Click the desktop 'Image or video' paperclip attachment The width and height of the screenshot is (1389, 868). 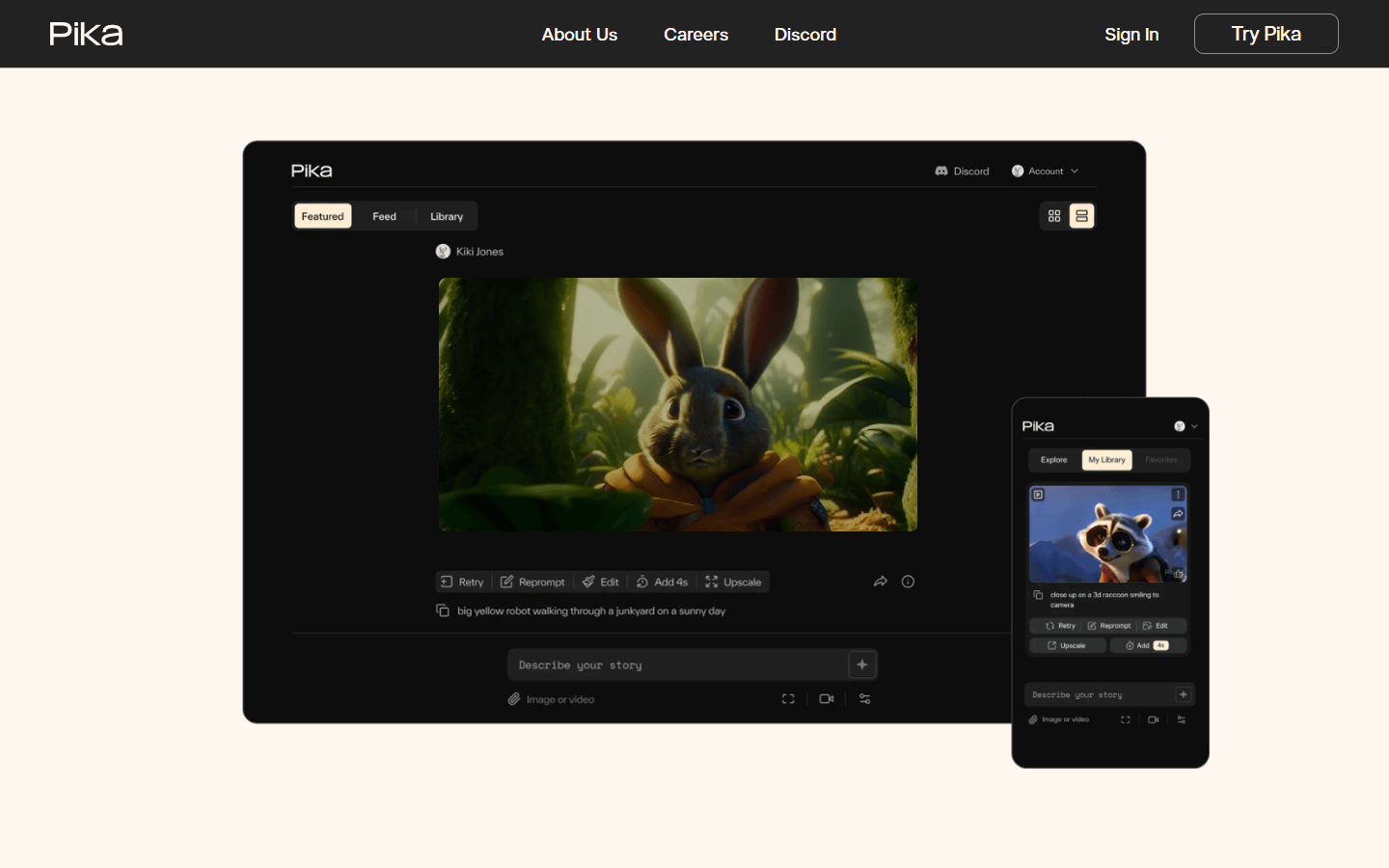tap(552, 699)
